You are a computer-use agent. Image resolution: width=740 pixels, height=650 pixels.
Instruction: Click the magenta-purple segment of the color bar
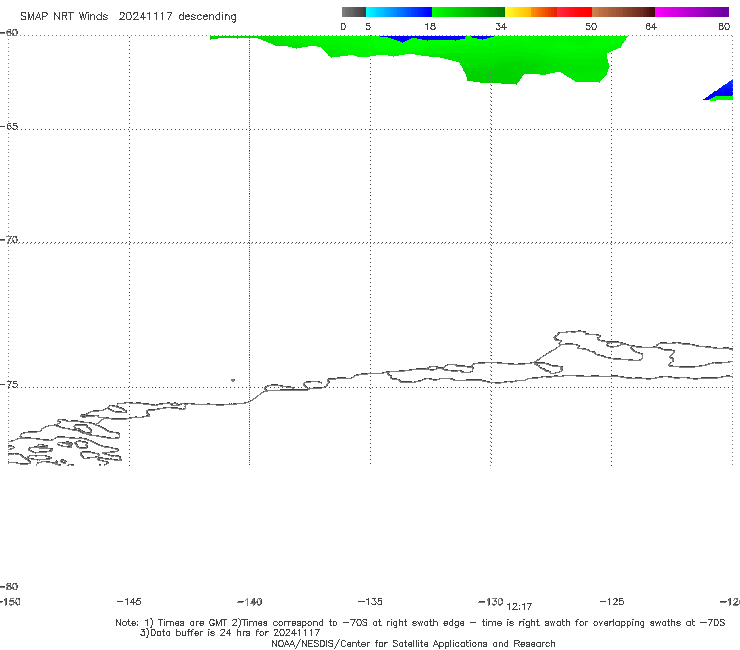[x=692, y=12]
